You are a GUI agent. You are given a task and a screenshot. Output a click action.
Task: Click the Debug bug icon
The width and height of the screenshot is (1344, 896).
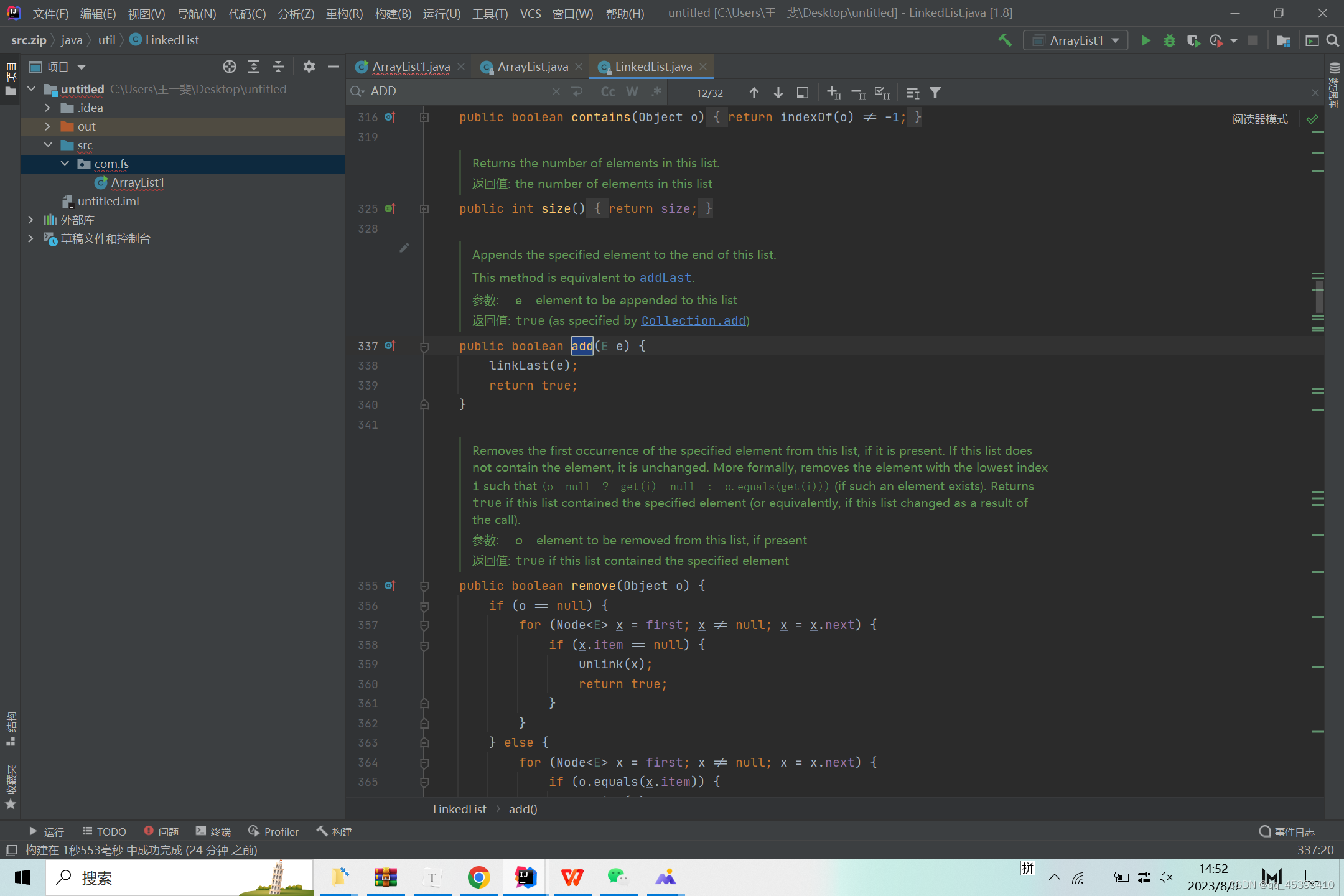pos(1170,40)
